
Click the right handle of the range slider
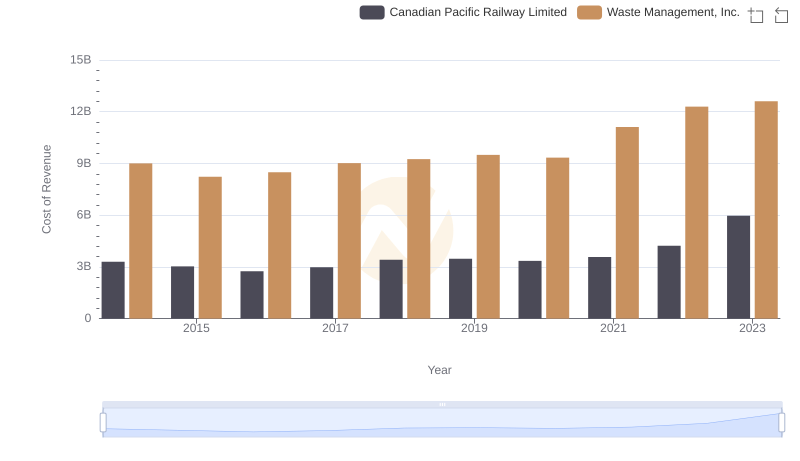coord(780,422)
